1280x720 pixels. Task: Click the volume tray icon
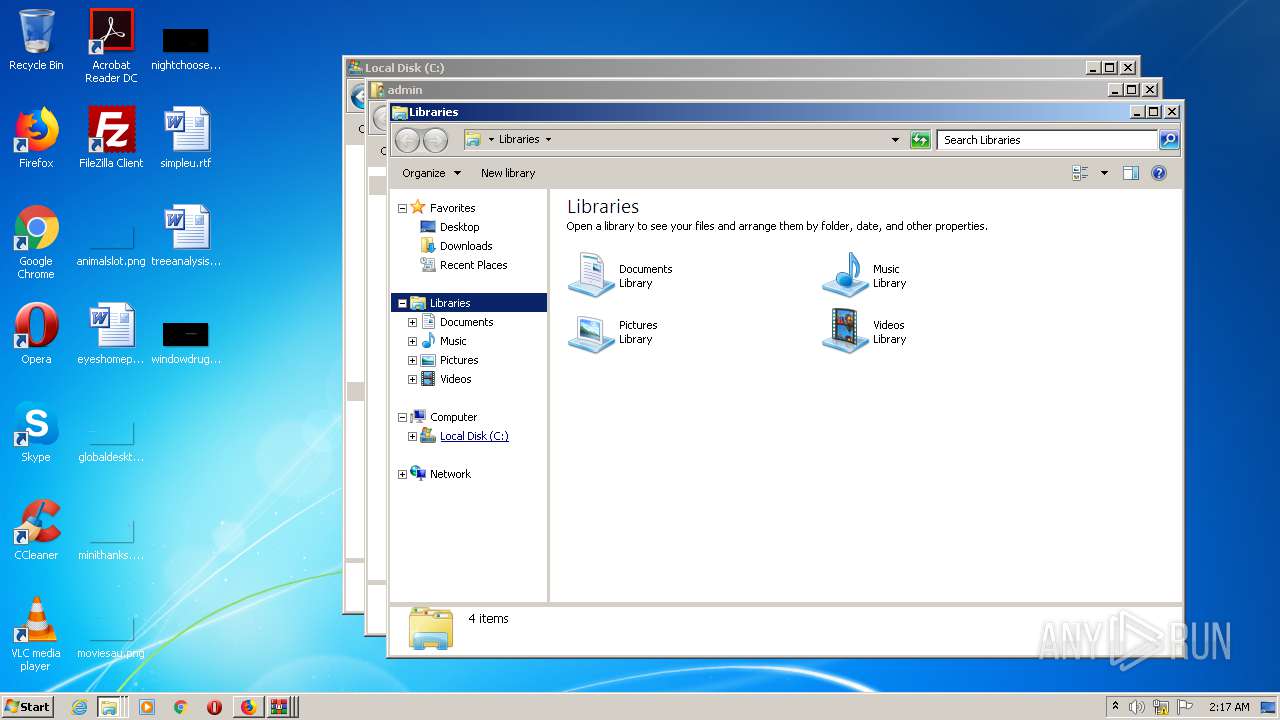[1137, 707]
